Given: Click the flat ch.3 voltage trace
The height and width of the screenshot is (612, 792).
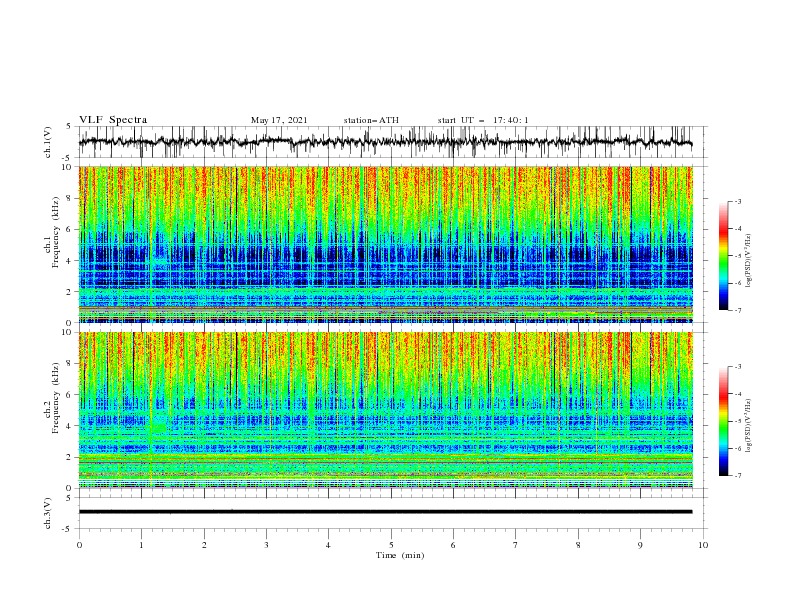Looking at the screenshot, I should pyautogui.click(x=385, y=512).
